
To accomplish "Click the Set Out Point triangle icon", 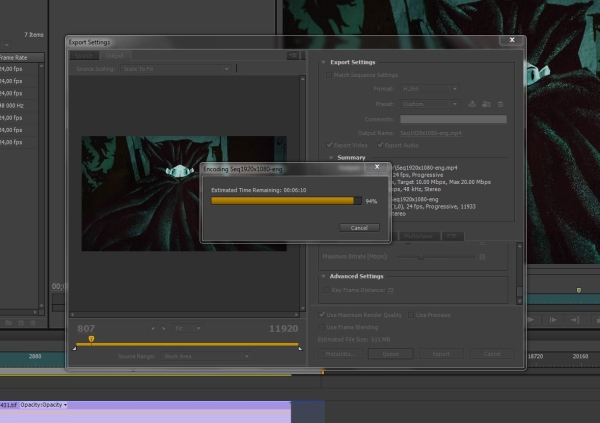I will [x=164, y=328].
